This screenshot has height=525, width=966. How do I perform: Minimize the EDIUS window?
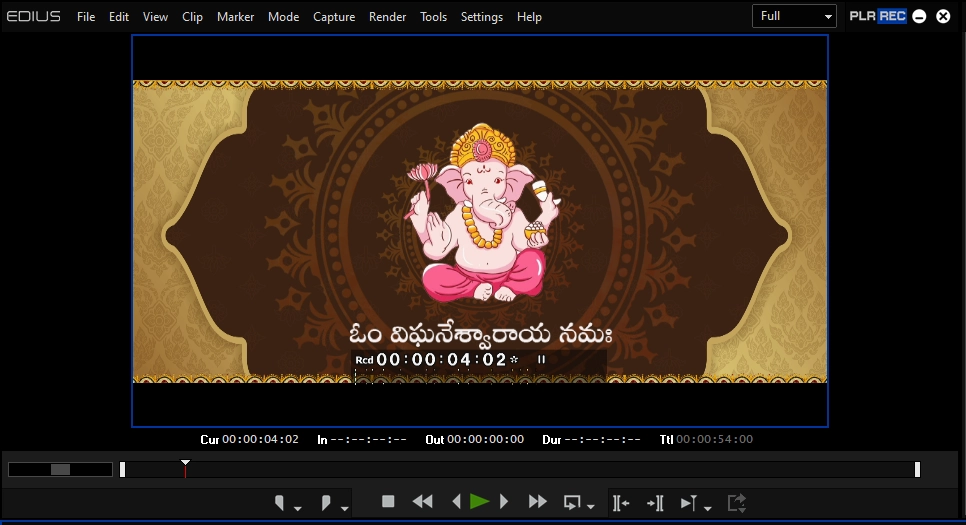919,17
